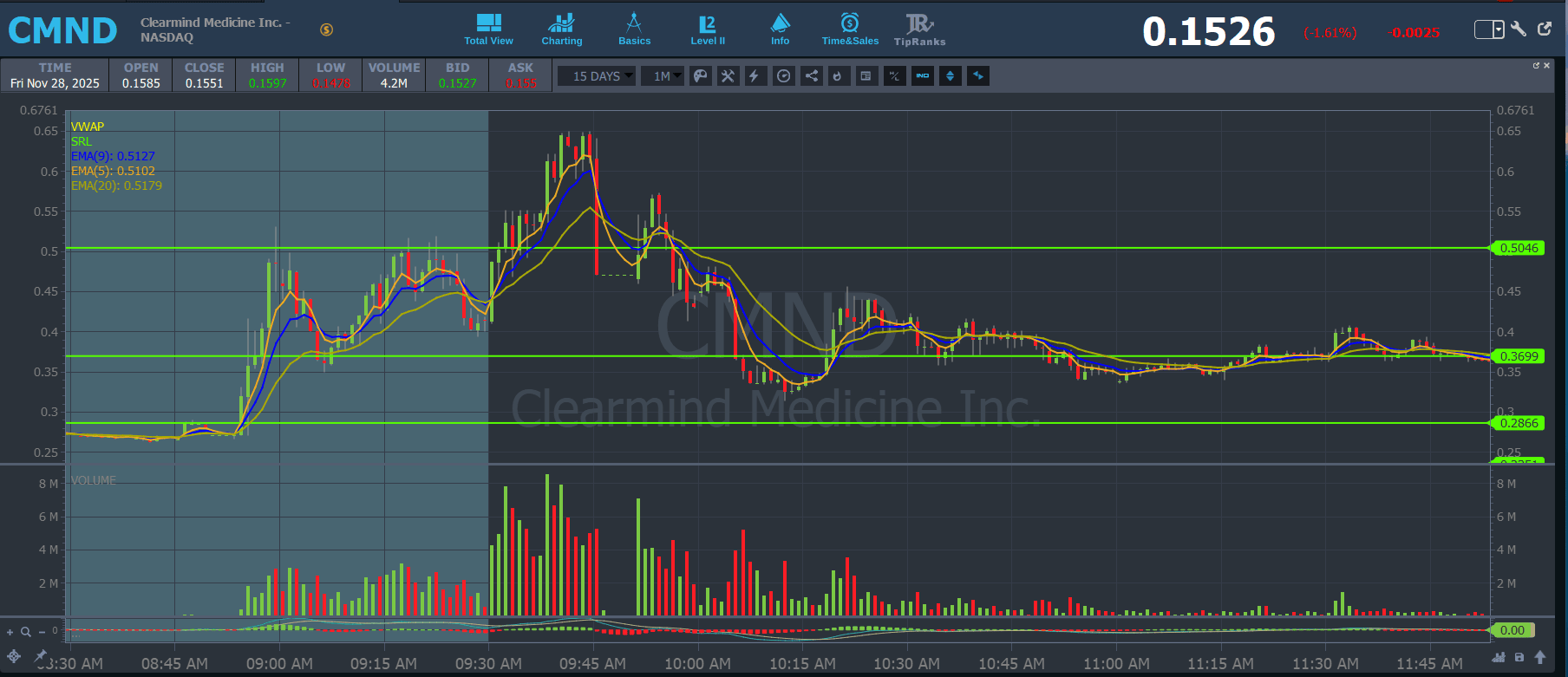1568x677 pixels.
Task: Select the SRL indicator label
Action: coord(81,141)
